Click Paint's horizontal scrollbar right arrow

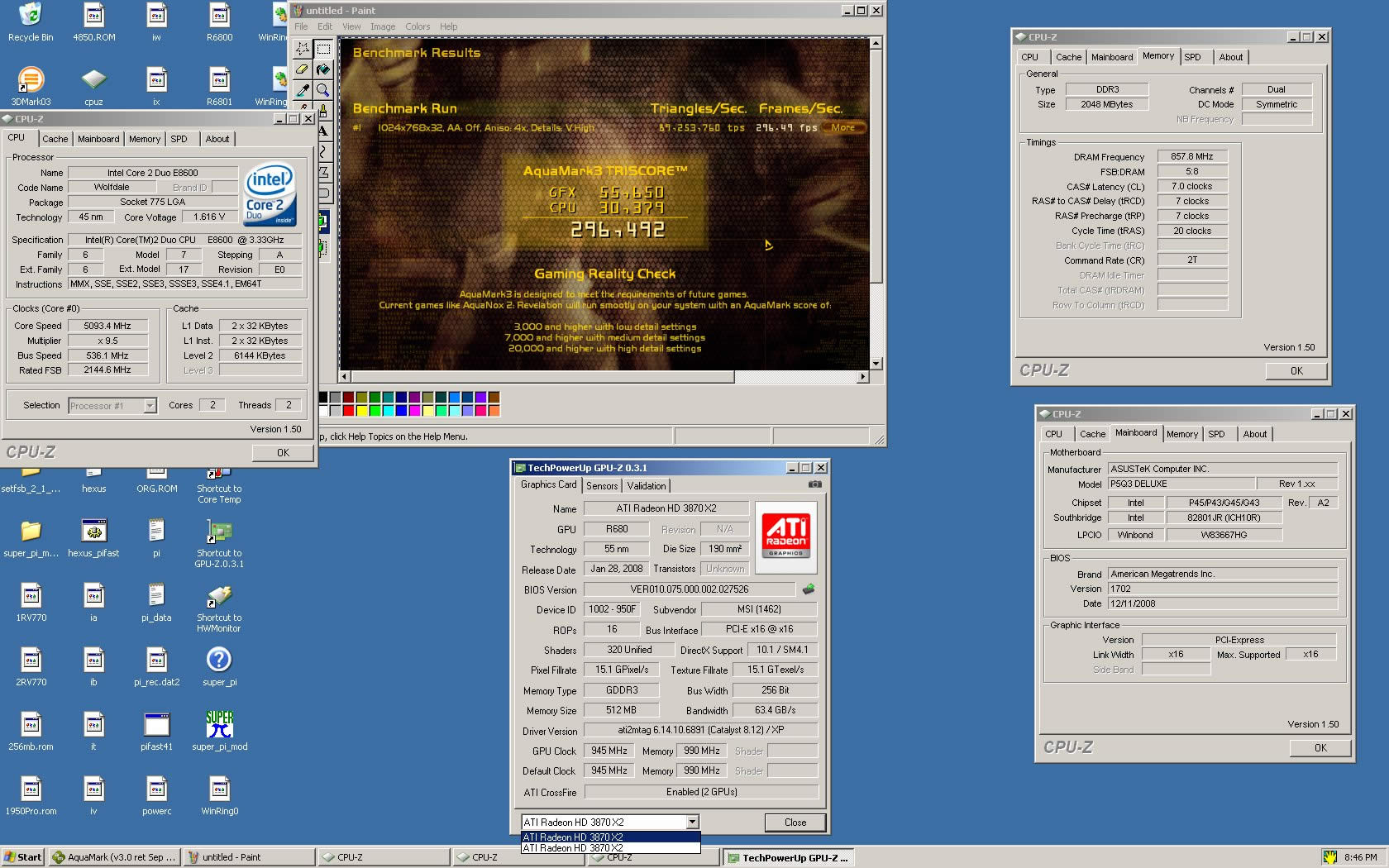[862, 376]
